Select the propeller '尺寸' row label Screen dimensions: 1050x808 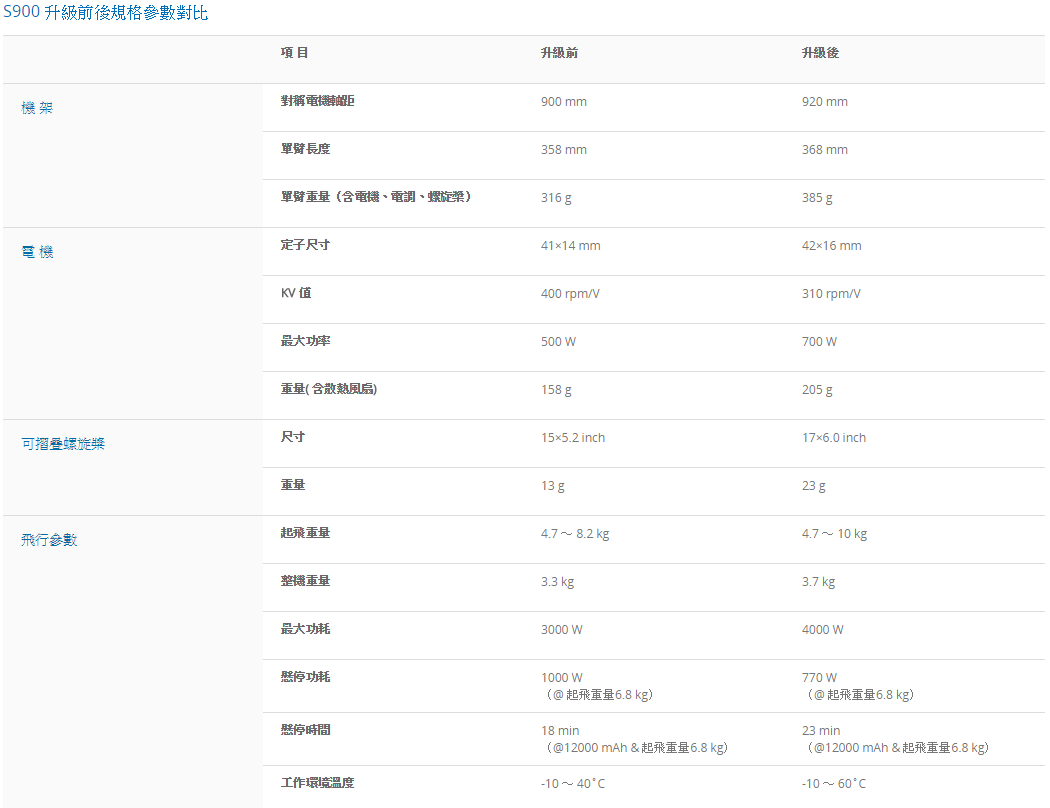[293, 436]
